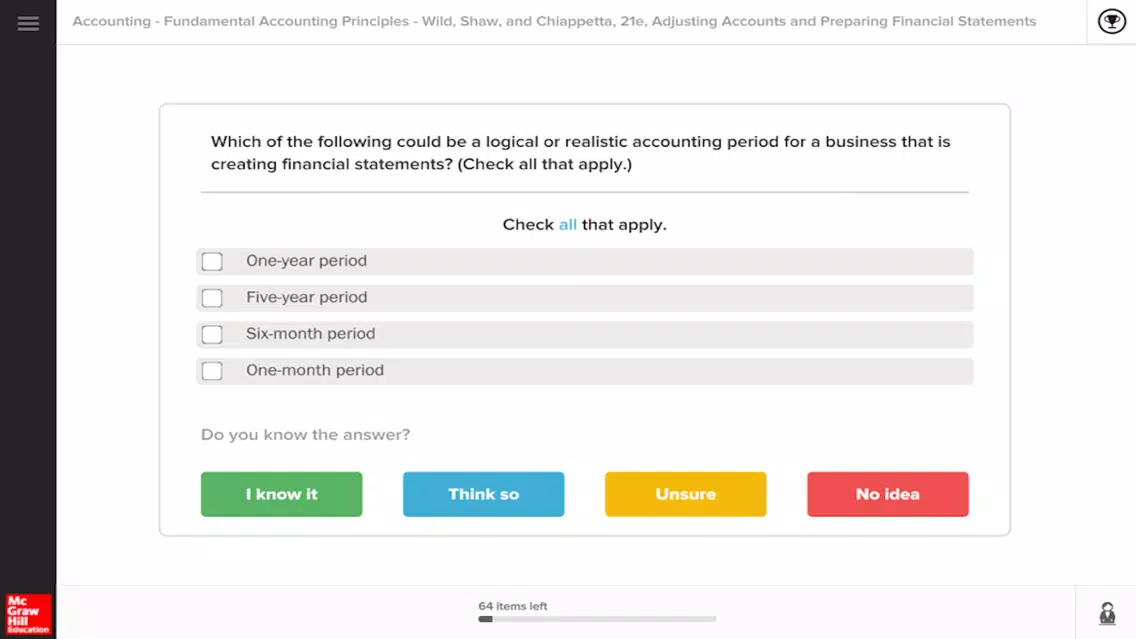1136x639 pixels.
Task: Click the person icon in bottom corner
Action: tap(1107, 614)
